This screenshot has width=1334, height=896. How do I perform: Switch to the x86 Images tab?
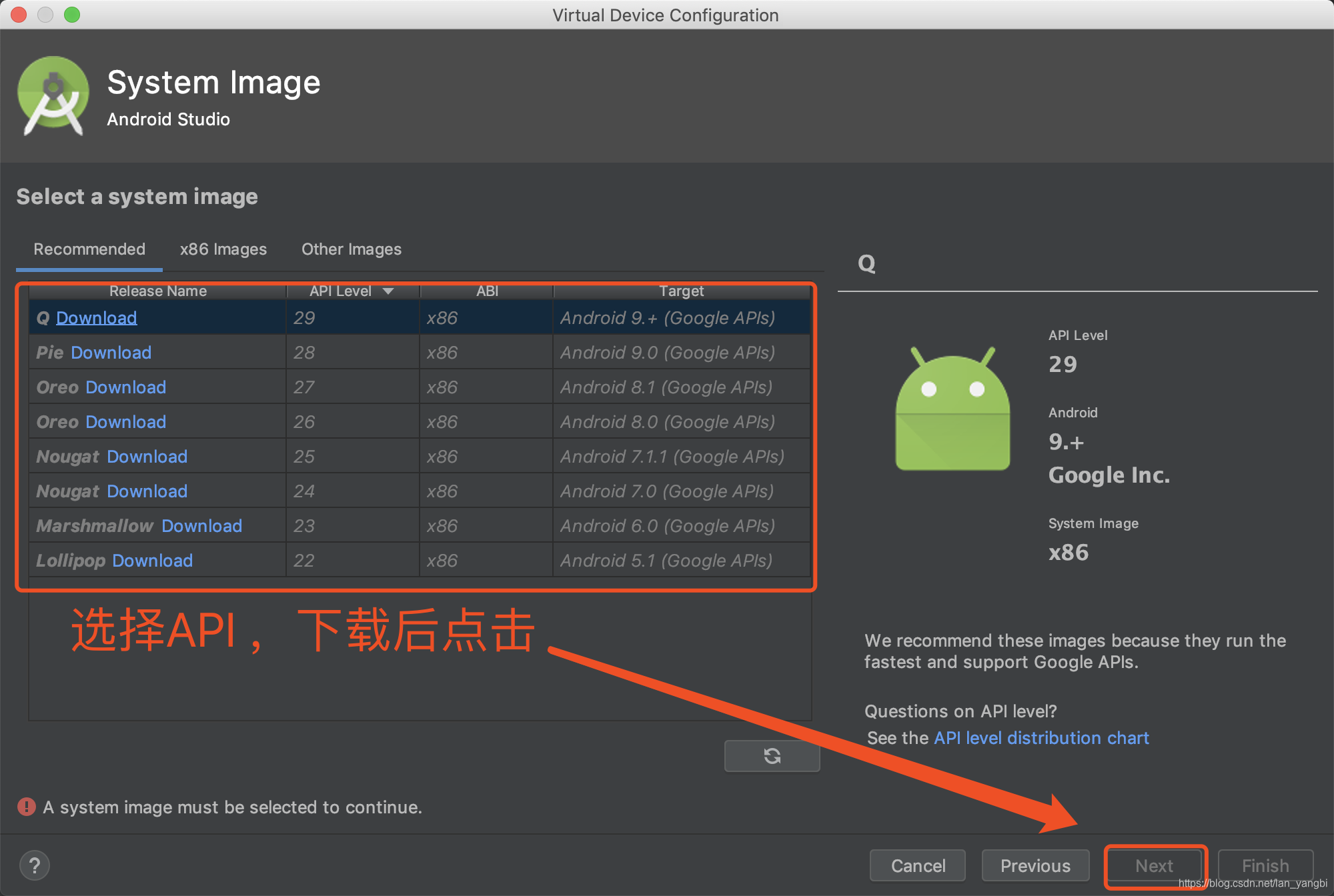pyautogui.click(x=223, y=249)
